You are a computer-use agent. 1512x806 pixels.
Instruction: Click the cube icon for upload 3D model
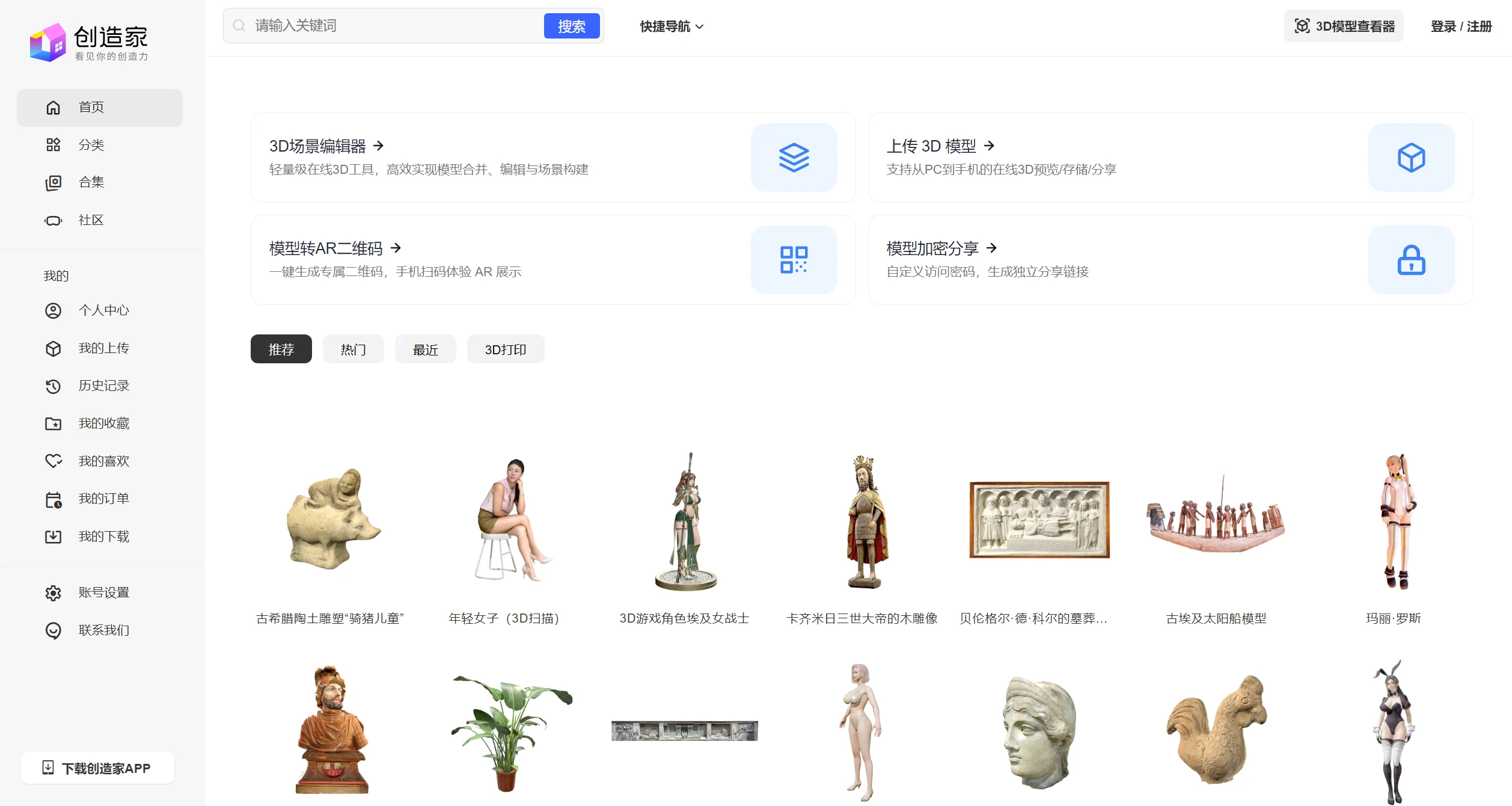[1410, 158]
